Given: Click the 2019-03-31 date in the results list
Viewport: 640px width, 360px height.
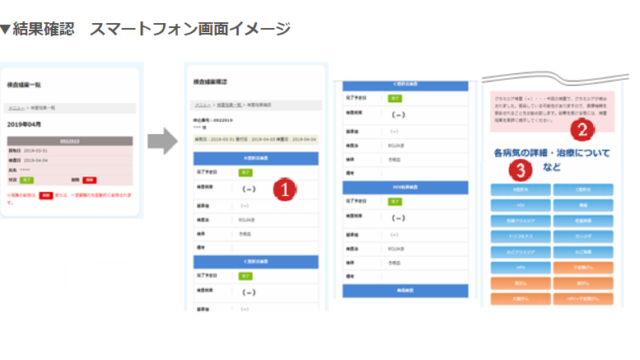Looking at the screenshot, I should 36,151.
